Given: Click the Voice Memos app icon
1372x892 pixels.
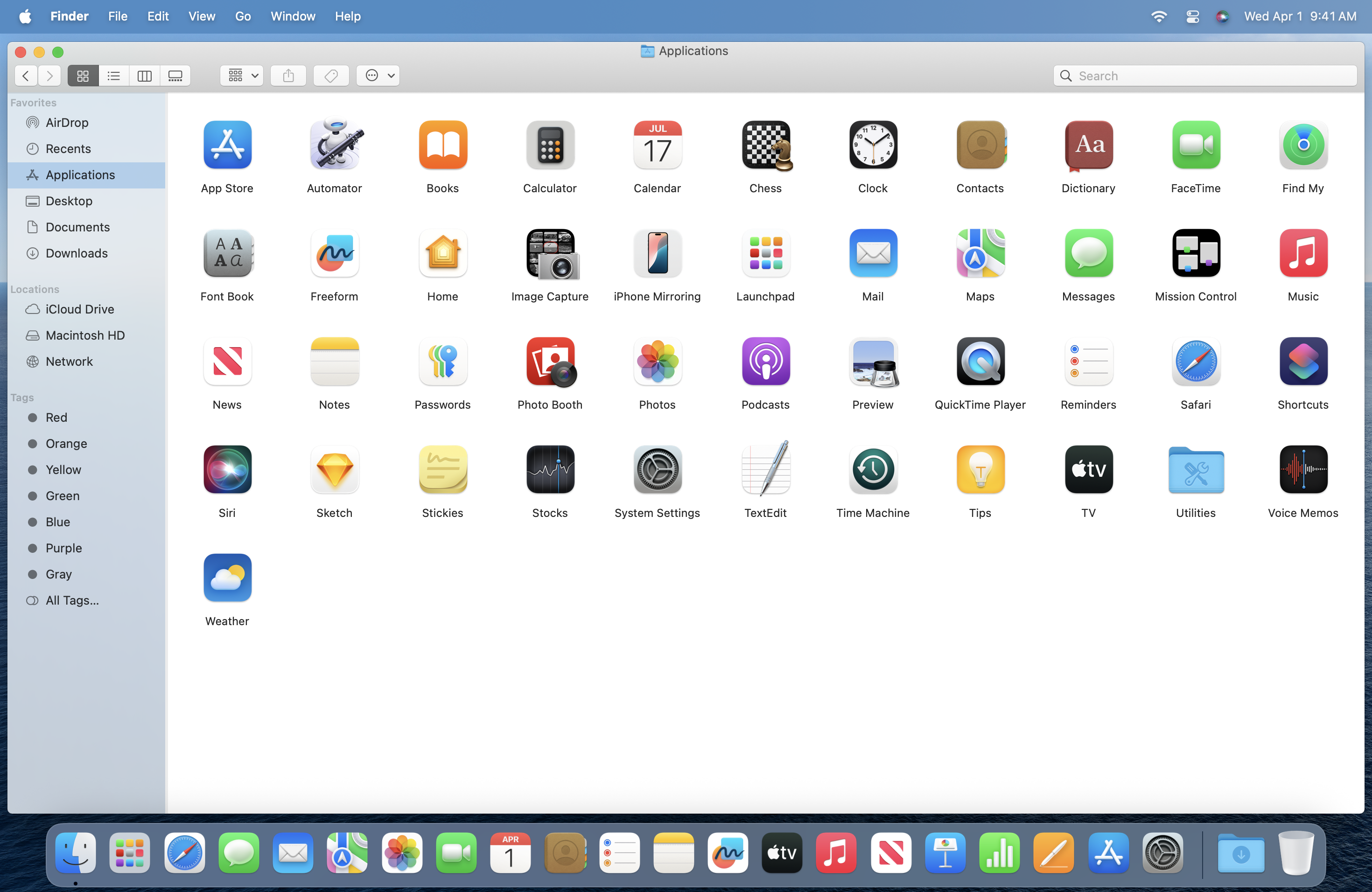Looking at the screenshot, I should click(1303, 470).
